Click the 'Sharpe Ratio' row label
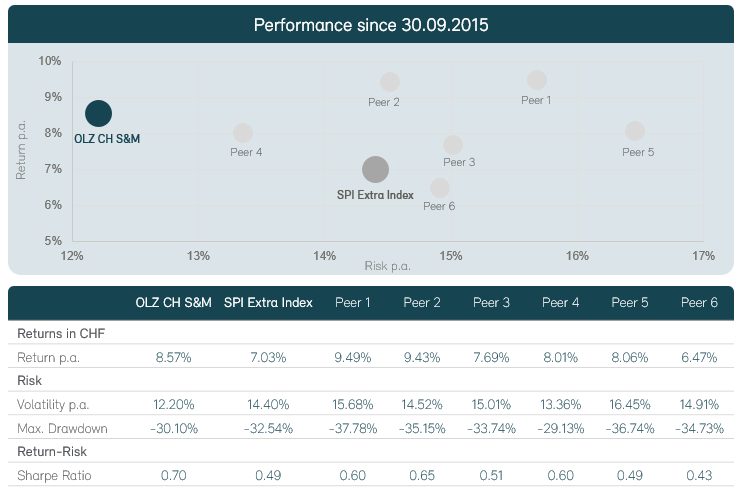Image resolution: width=743 pixels, height=496 pixels. (x=54, y=475)
